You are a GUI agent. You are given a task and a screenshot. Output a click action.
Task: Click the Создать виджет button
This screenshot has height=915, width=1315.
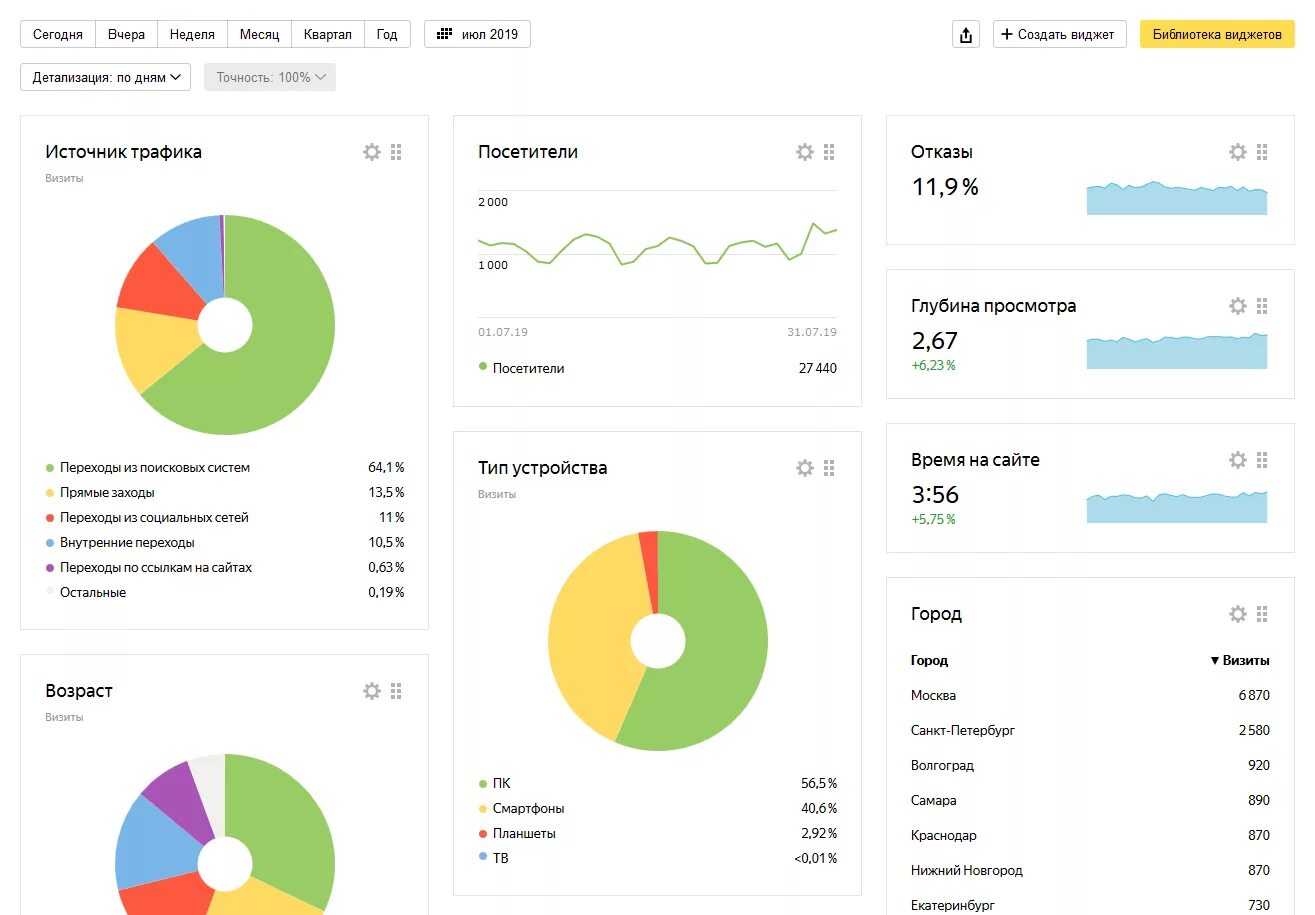pyautogui.click(x=1060, y=34)
